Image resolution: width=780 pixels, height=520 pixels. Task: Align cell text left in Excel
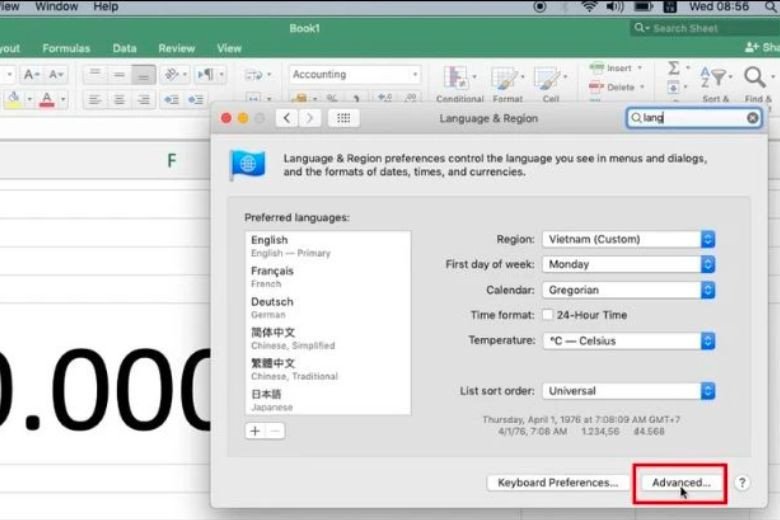[95, 100]
